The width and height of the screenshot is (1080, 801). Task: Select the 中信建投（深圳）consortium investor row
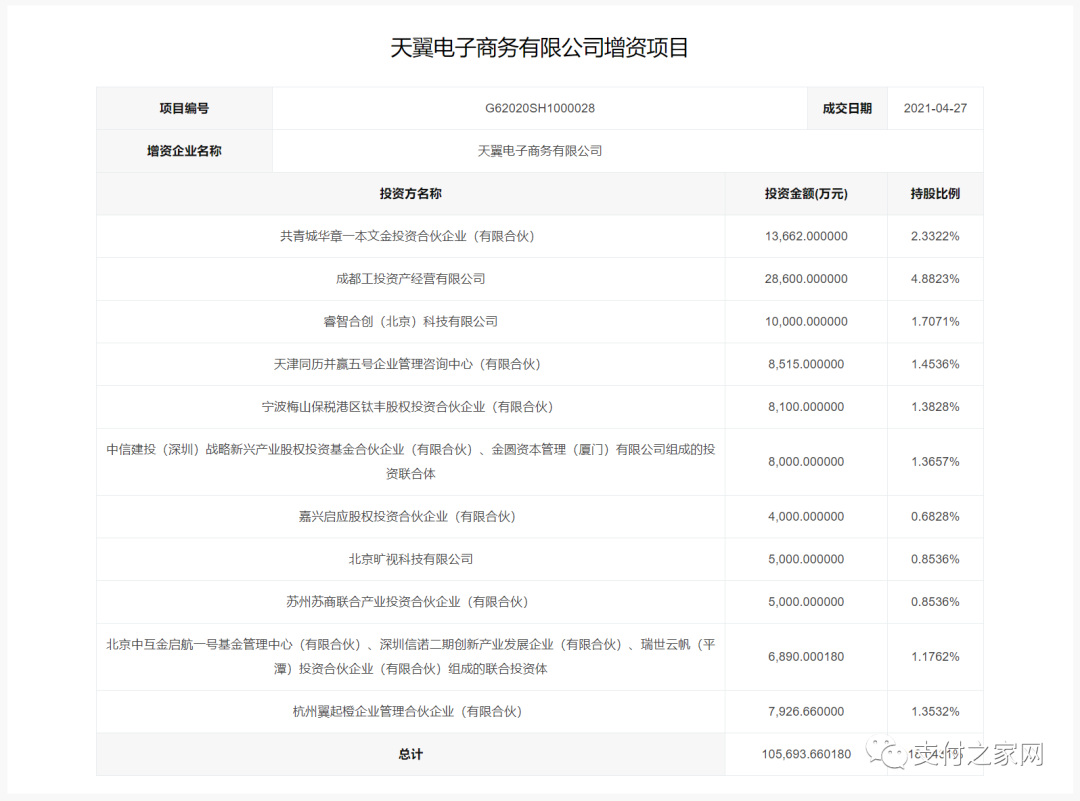[x=411, y=461]
